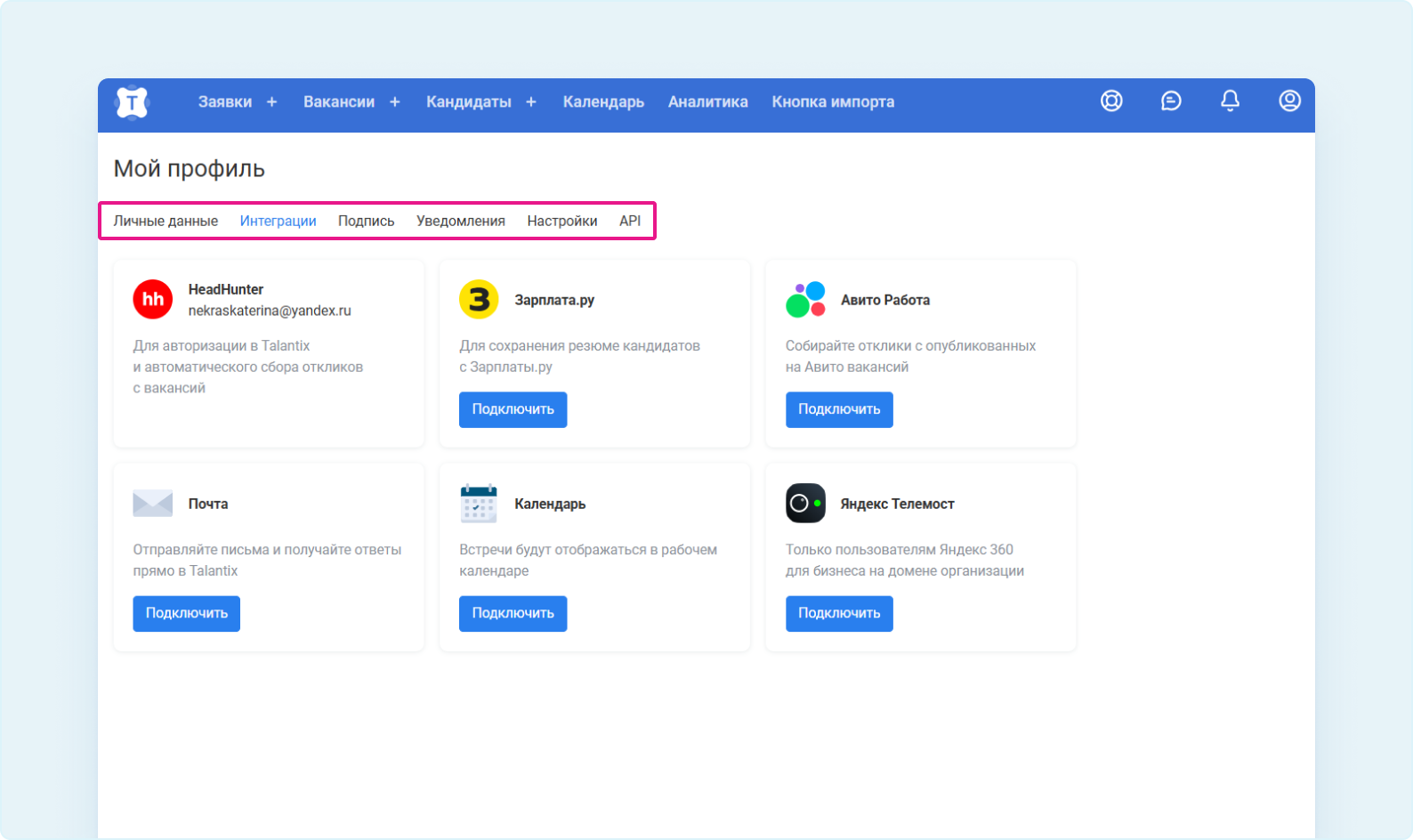Switch to the Подпись tab
The image size is (1413, 840).
(366, 221)
